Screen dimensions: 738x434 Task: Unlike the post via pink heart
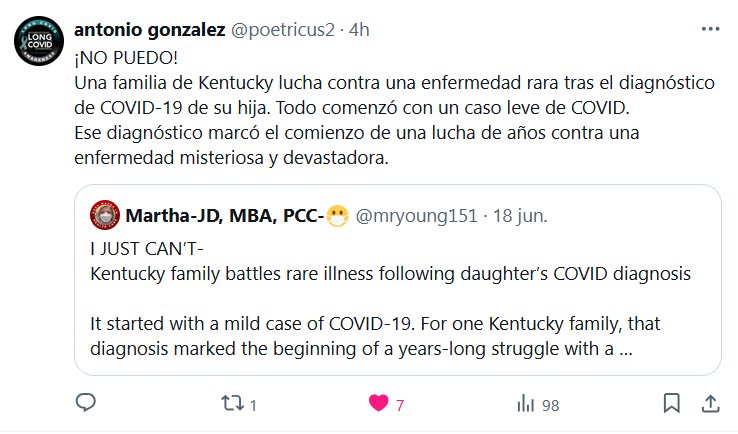[378, 404]
